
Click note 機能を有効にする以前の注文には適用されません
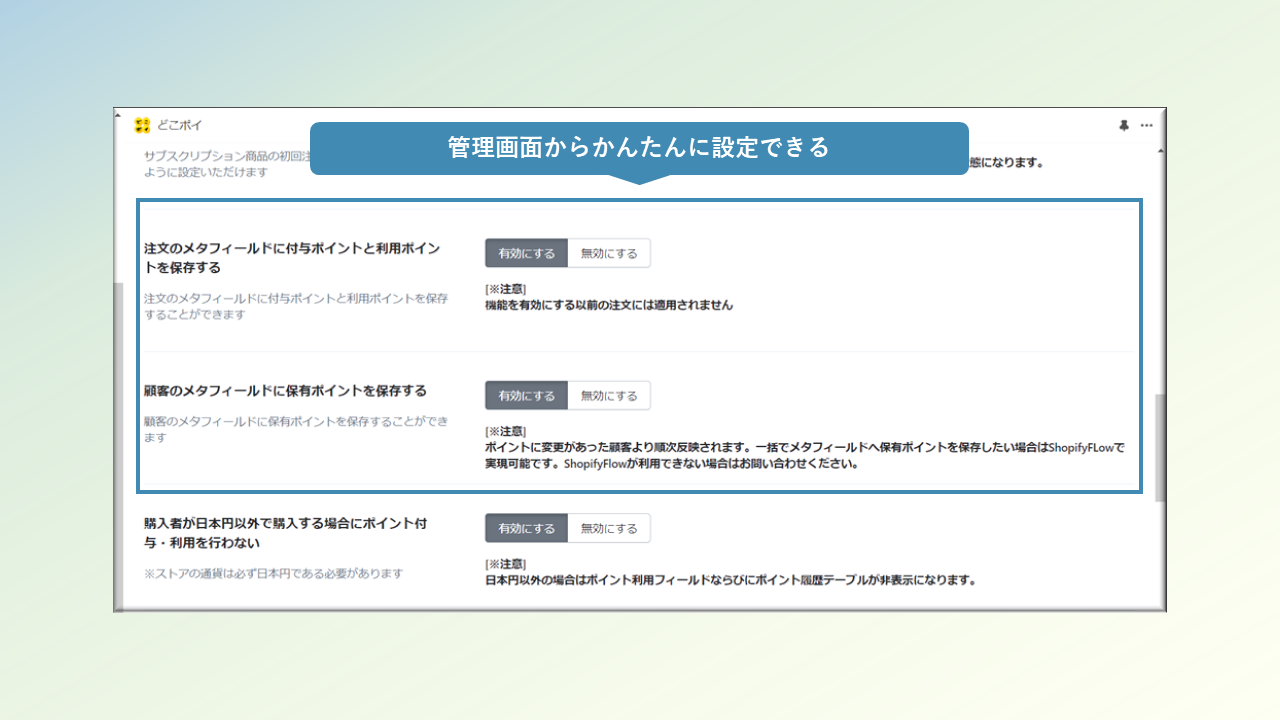(609, 305)
